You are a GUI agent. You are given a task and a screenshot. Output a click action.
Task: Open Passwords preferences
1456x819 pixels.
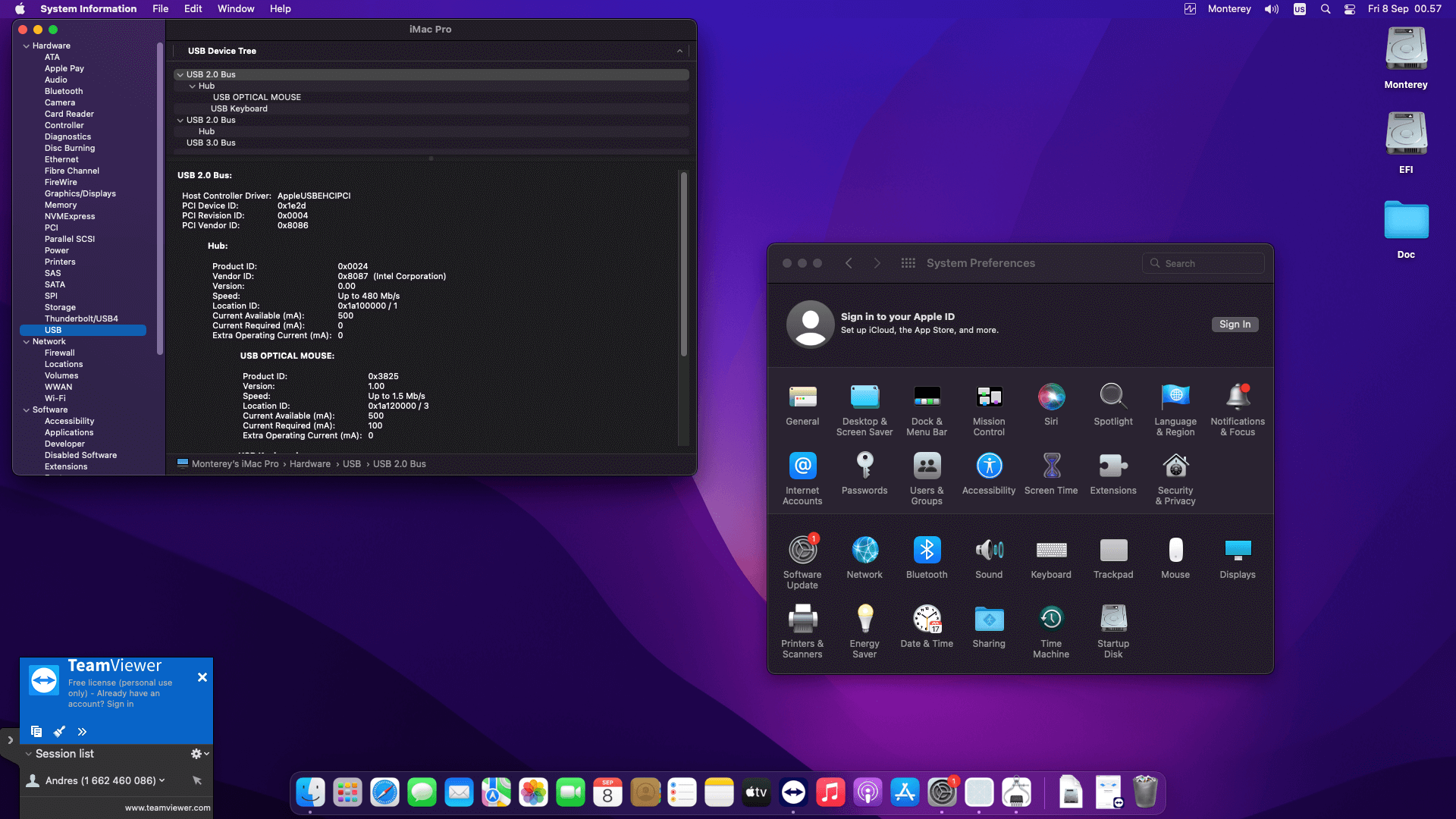coord(864,466)
